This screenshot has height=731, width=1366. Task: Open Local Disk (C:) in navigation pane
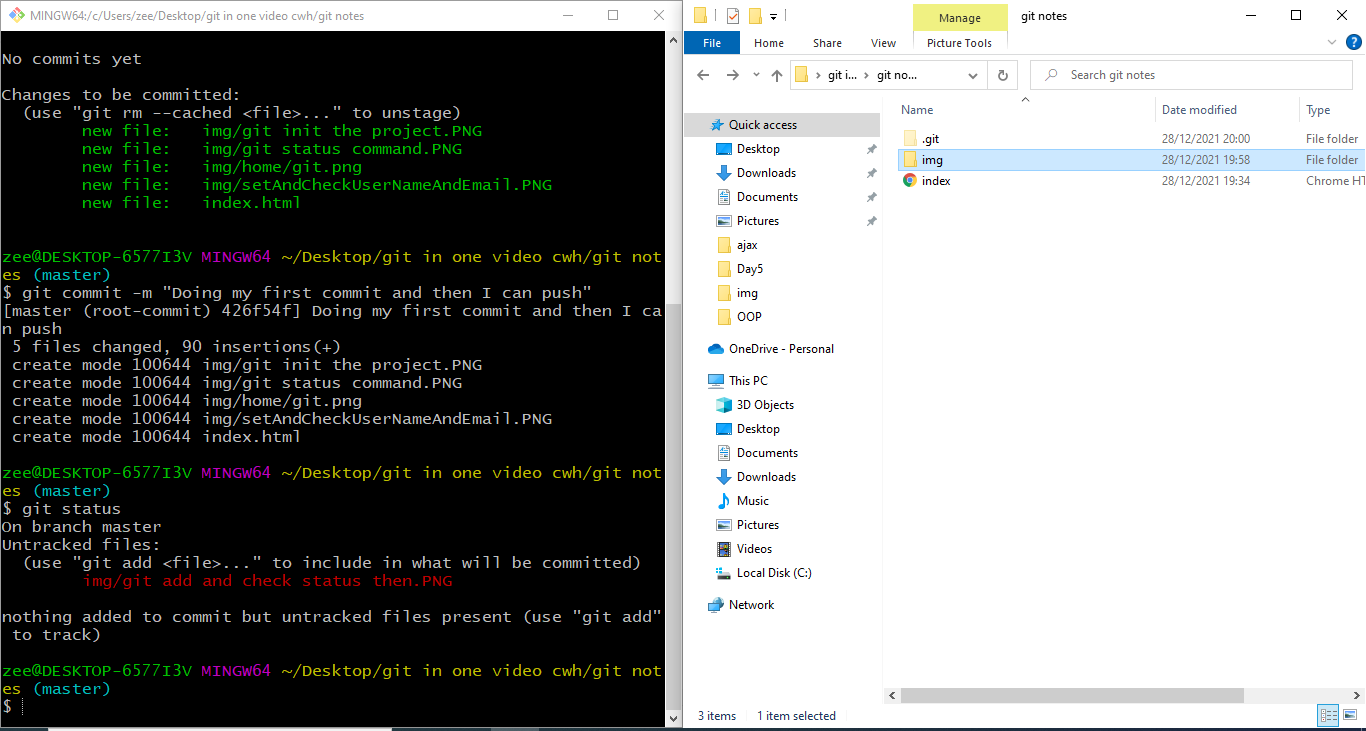pyautogui.click(x=774, y=573)
